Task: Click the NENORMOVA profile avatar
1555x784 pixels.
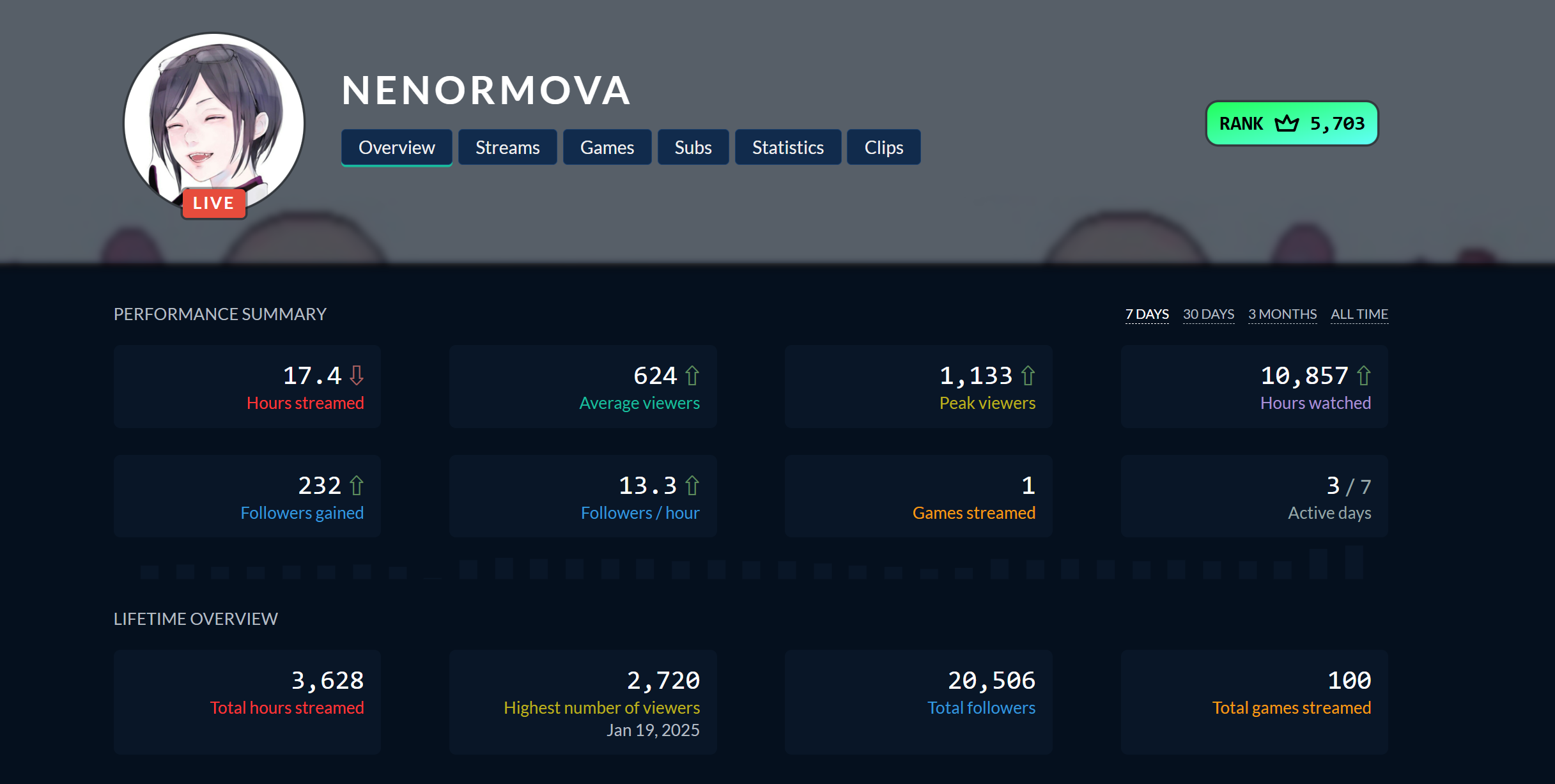Action: tap(213, 115)
